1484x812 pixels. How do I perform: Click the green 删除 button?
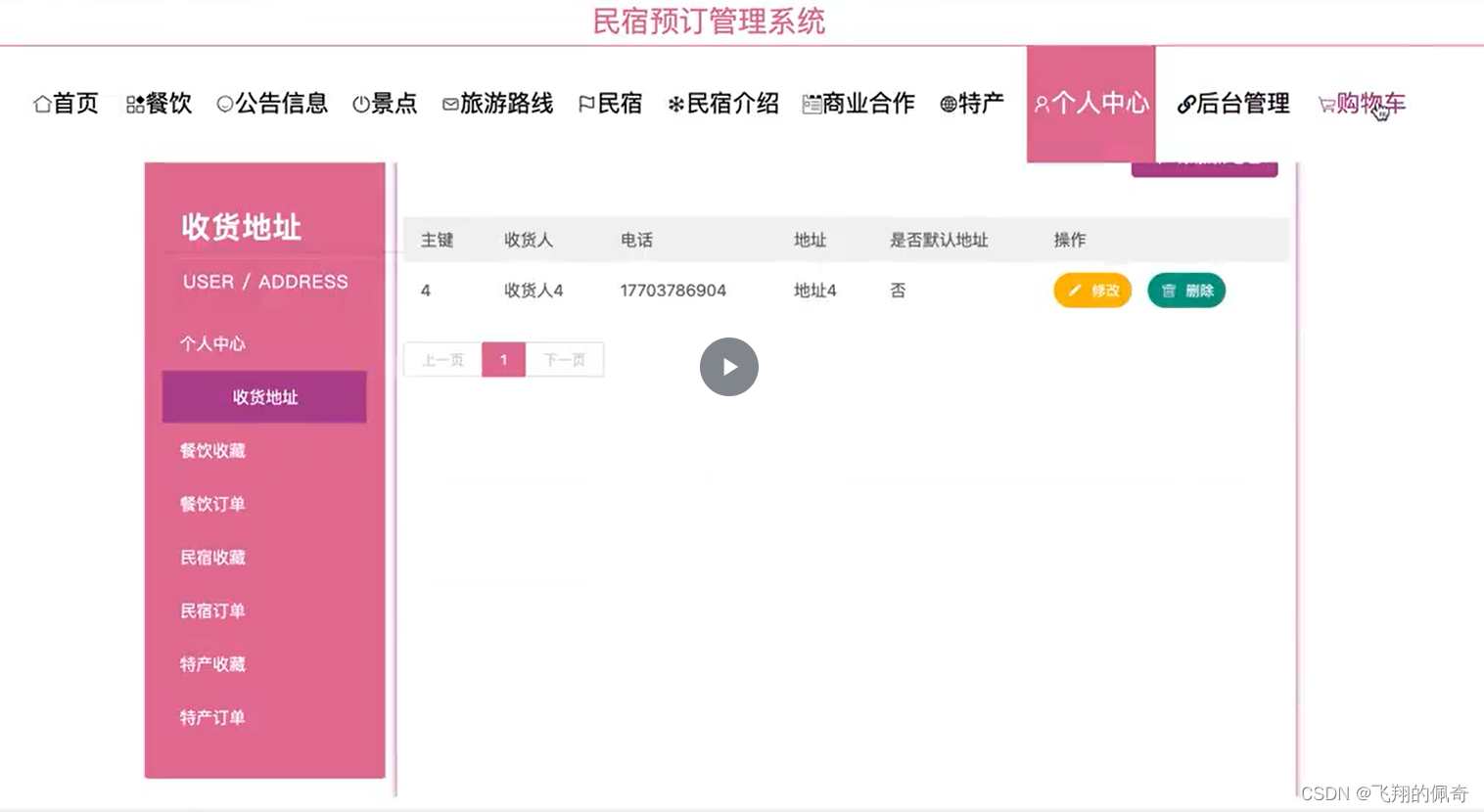tap(1186, 291)
